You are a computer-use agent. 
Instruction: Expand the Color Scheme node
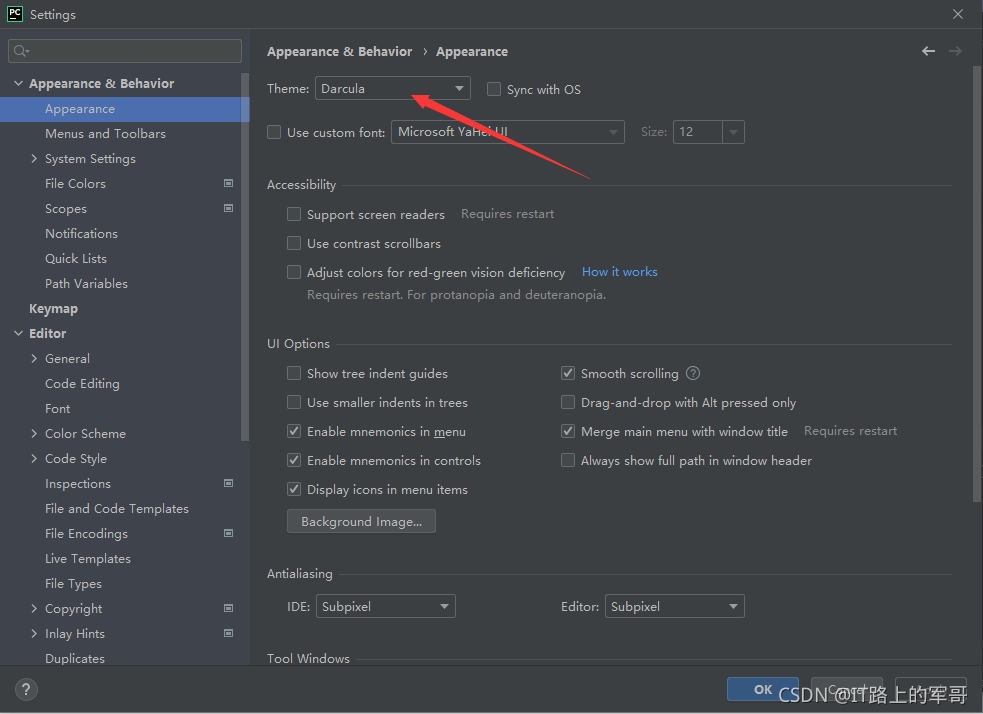[x=34, y=433]
